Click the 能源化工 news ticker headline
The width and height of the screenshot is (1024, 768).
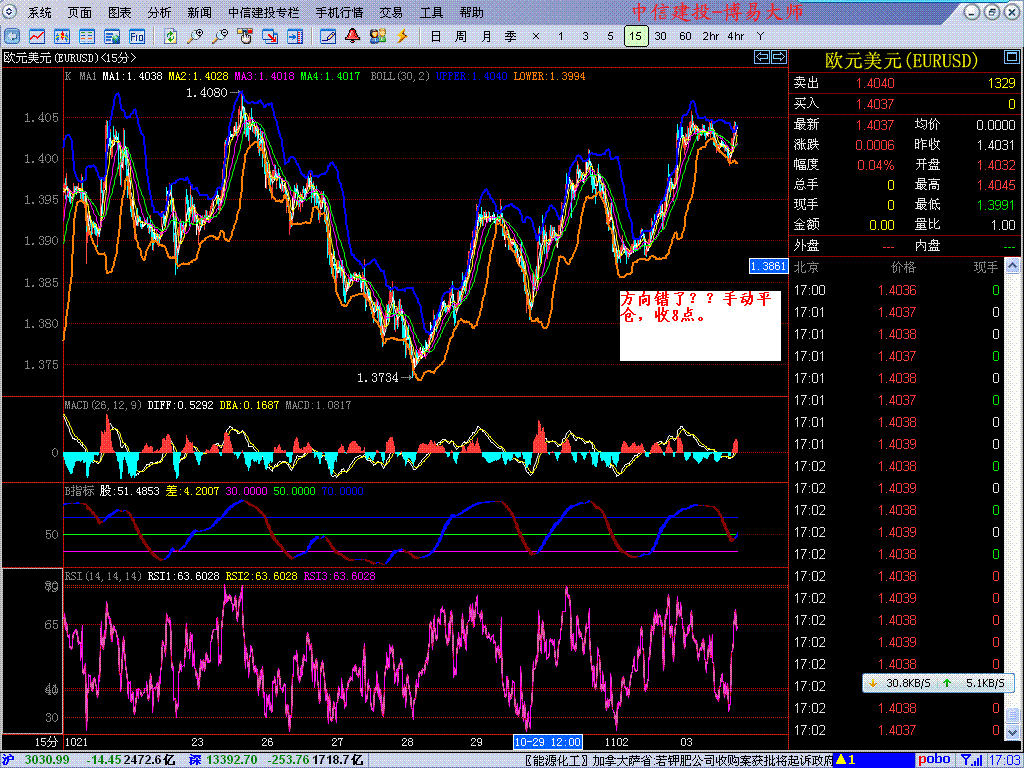(679, 760)
